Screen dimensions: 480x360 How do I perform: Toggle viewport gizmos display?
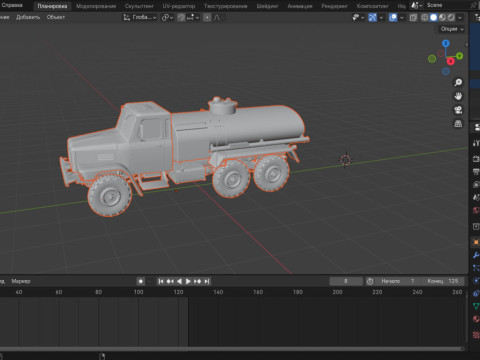point(372,17)
